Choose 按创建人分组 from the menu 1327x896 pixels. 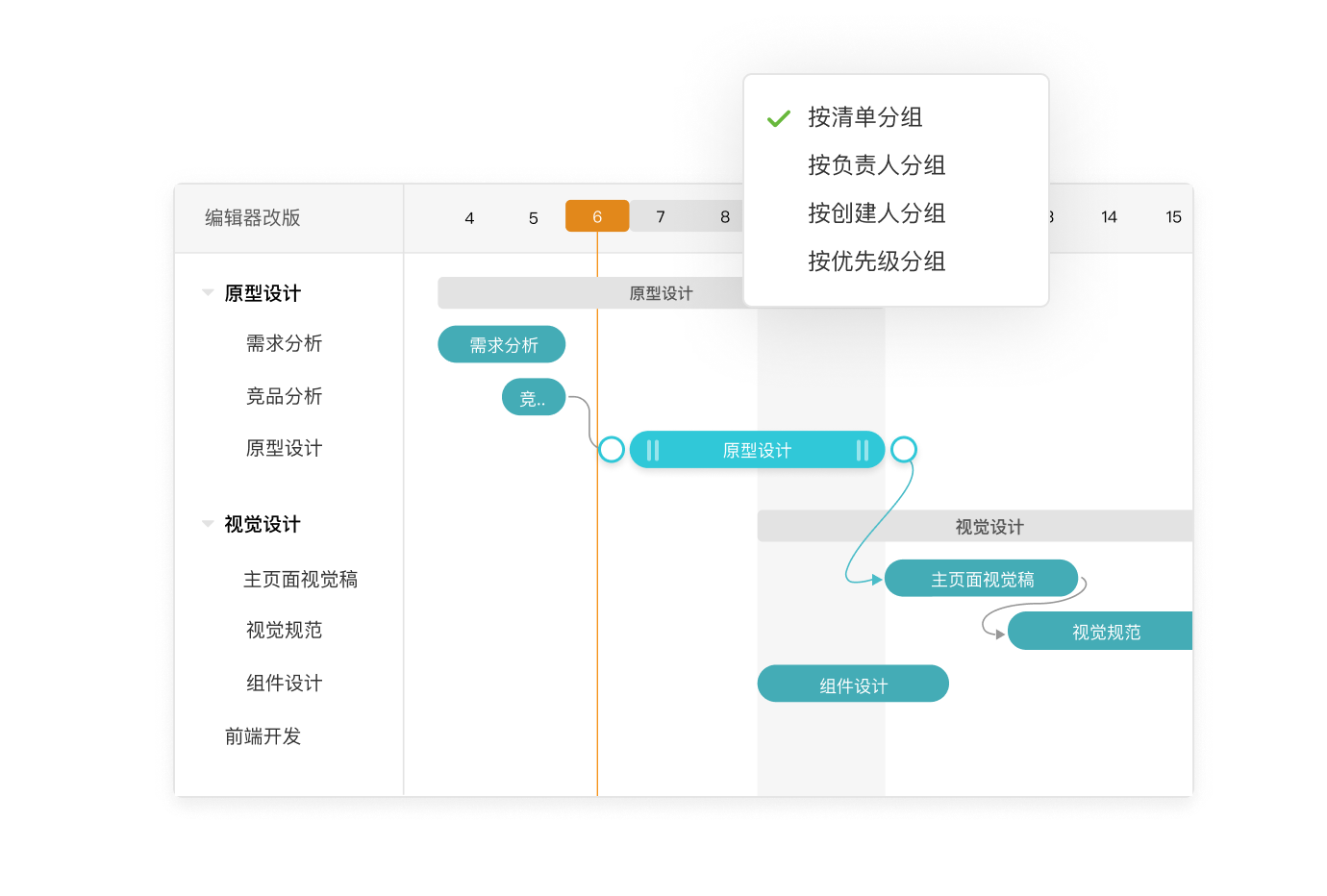pyautogui.click(x=876, y=213)
